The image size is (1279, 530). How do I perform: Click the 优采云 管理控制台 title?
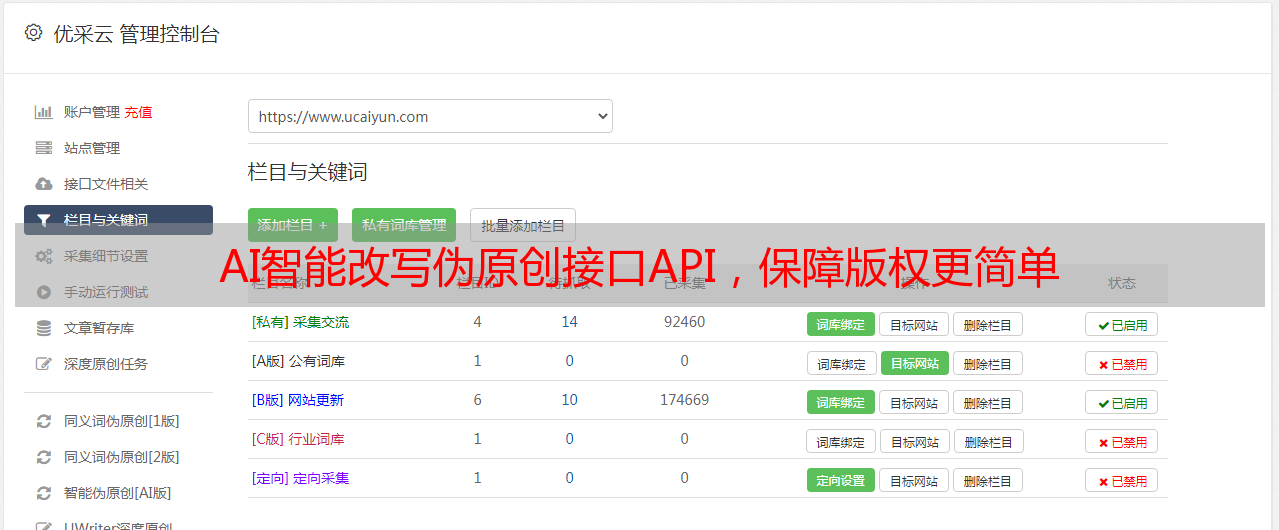136,34
